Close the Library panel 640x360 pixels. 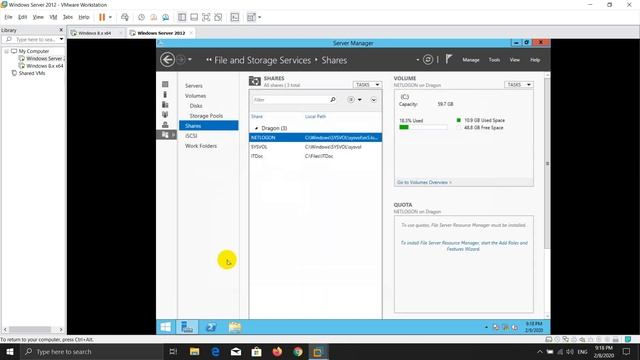coord(61,30)
